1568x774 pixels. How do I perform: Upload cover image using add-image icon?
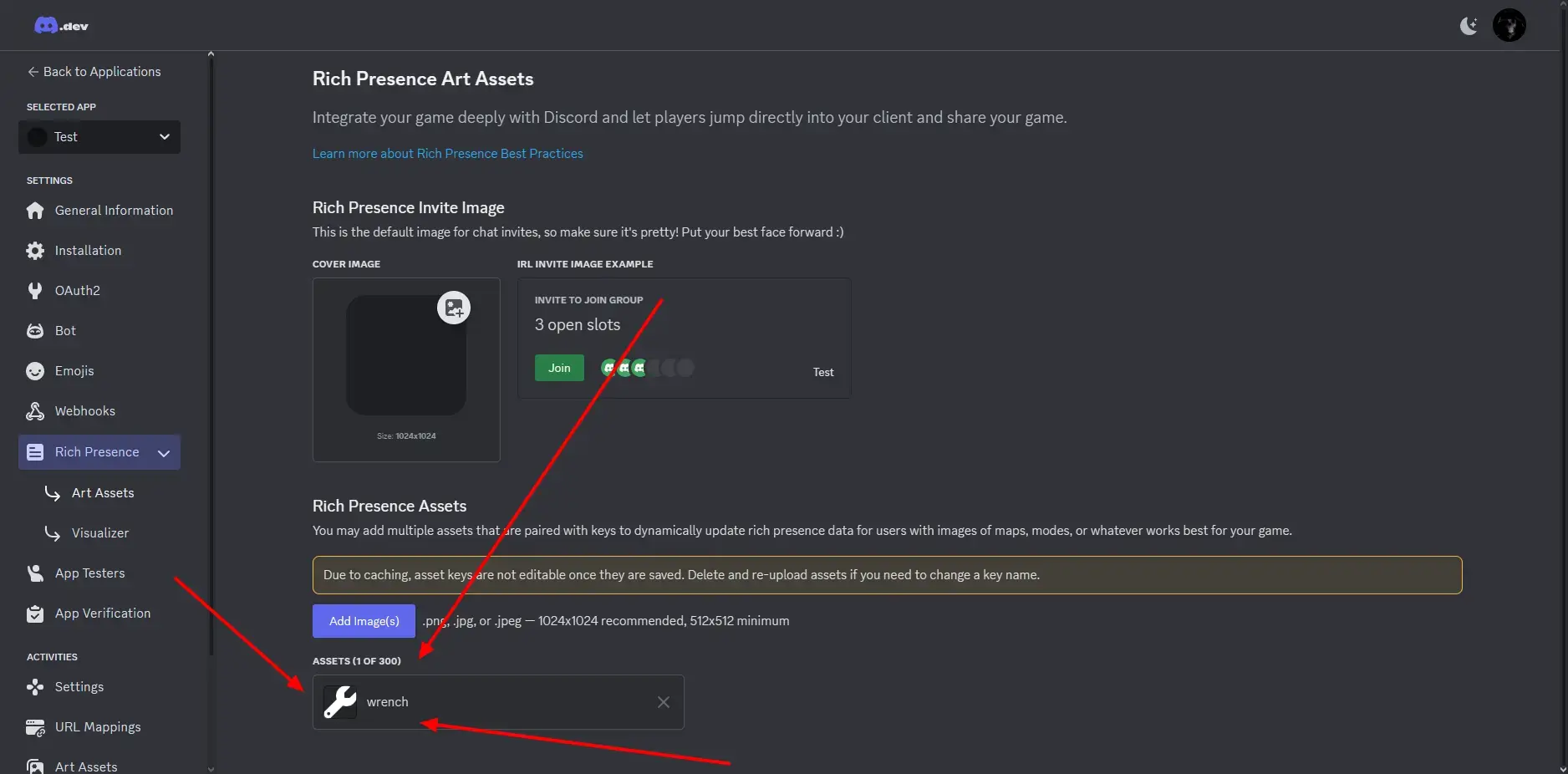[x=454, y=308]
